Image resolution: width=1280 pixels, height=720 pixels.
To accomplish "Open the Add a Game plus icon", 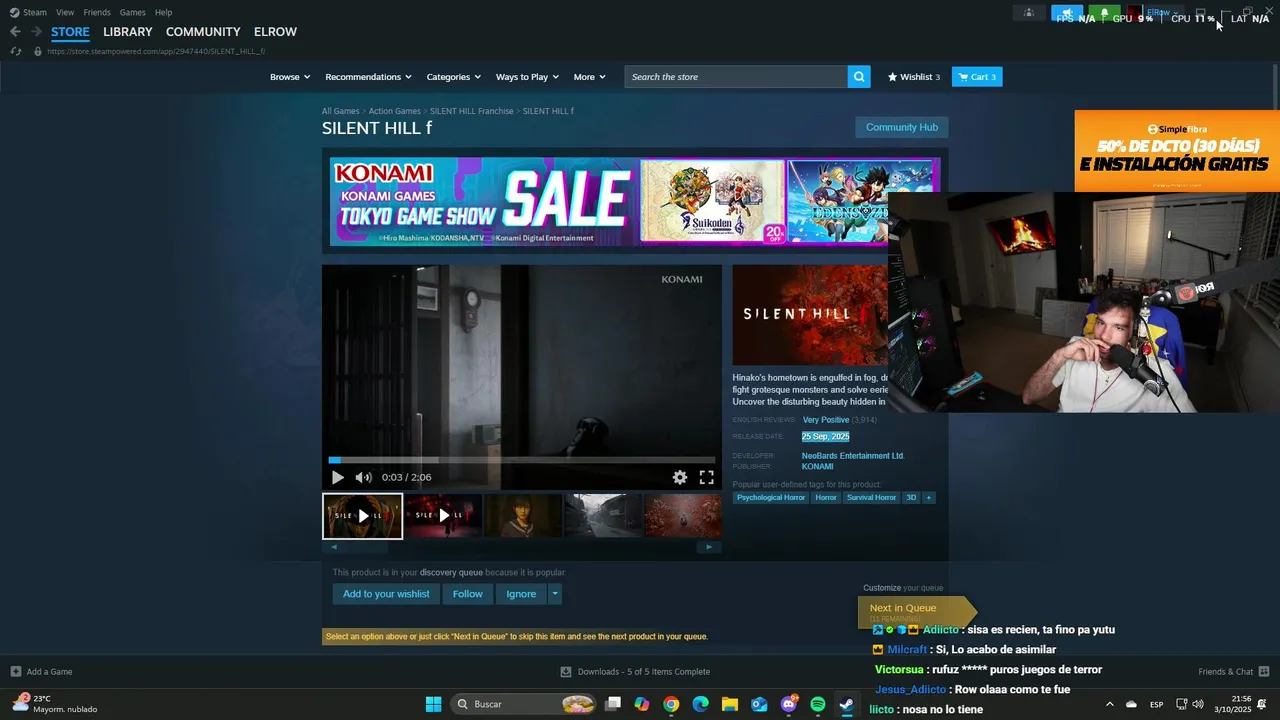I will click(15, 672).
